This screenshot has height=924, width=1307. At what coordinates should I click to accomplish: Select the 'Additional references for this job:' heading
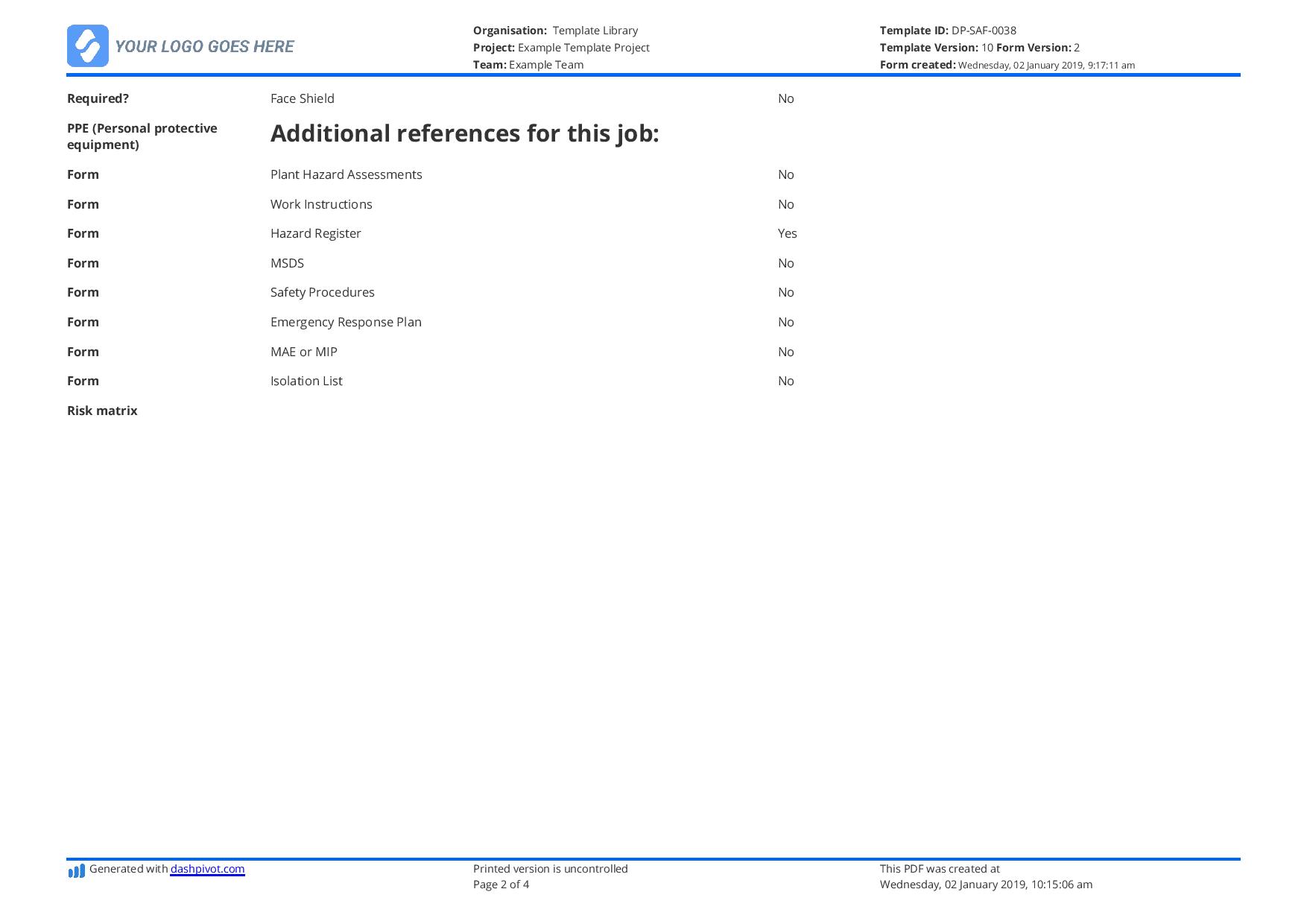click(x=465, y=133)
